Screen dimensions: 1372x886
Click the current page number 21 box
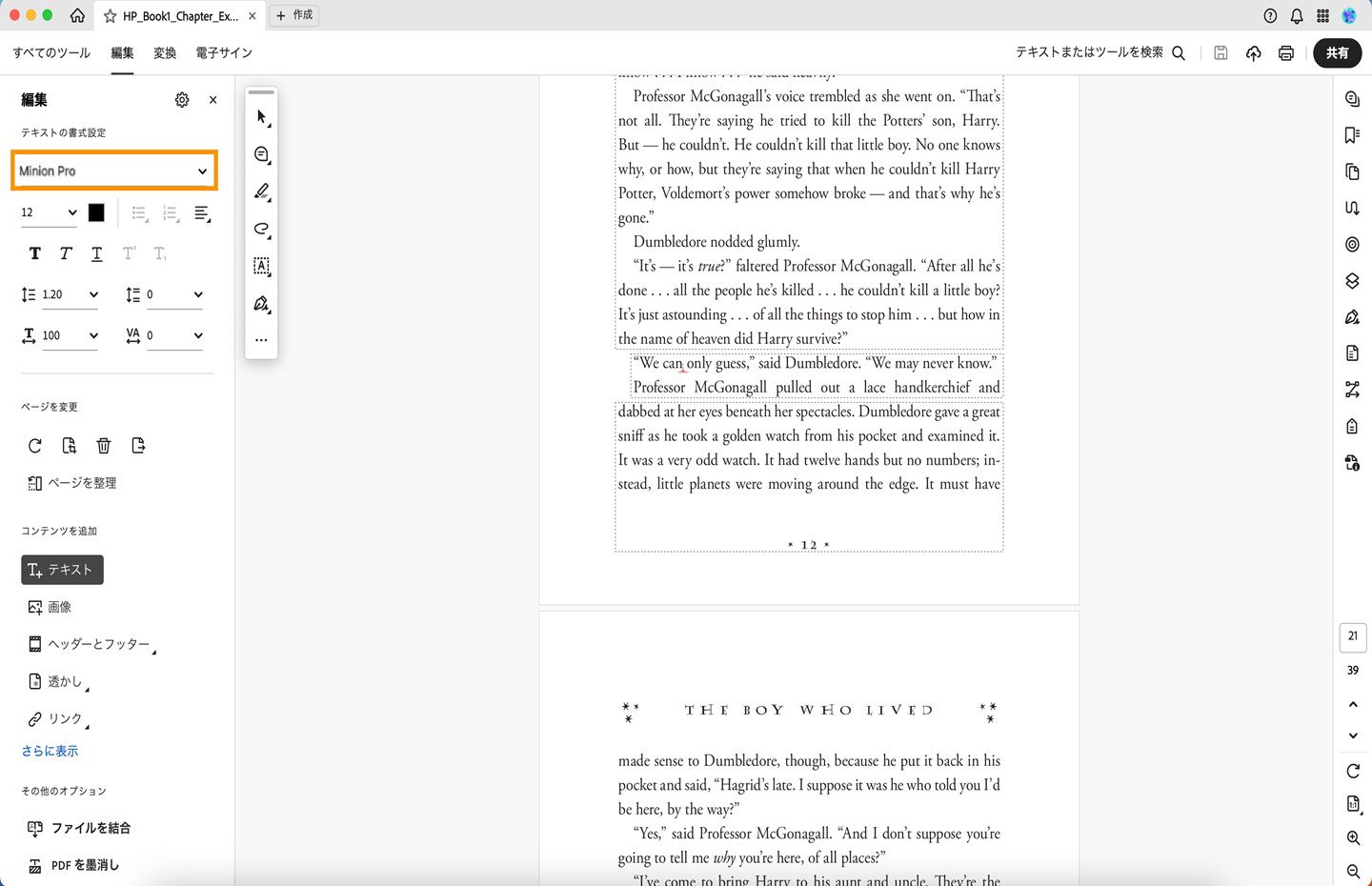[1353, 636]
